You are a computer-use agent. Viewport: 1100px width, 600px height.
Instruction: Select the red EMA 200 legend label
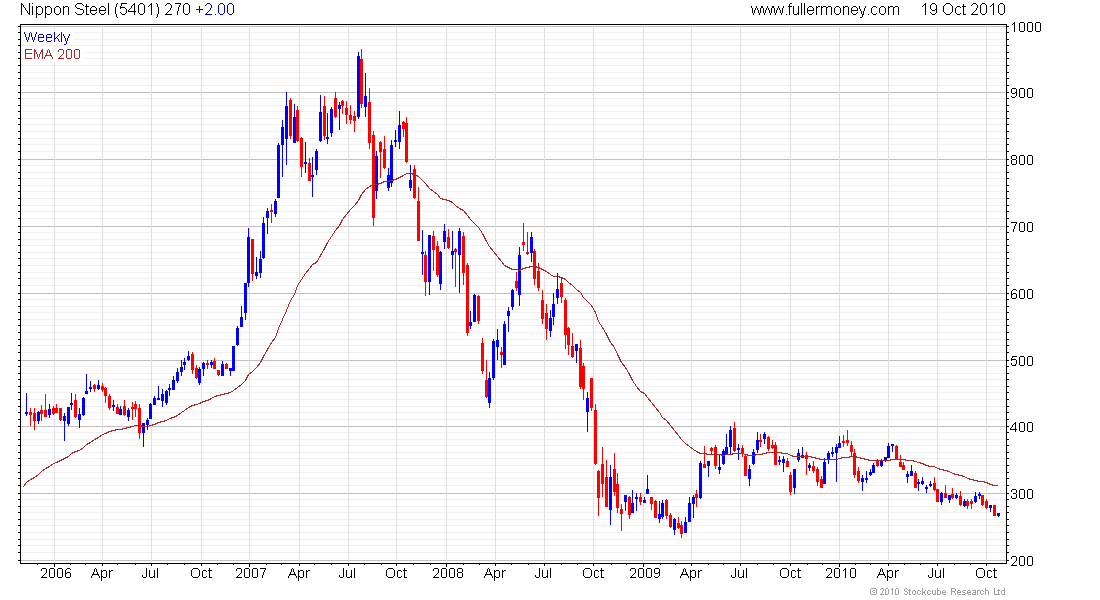point(52,54)
